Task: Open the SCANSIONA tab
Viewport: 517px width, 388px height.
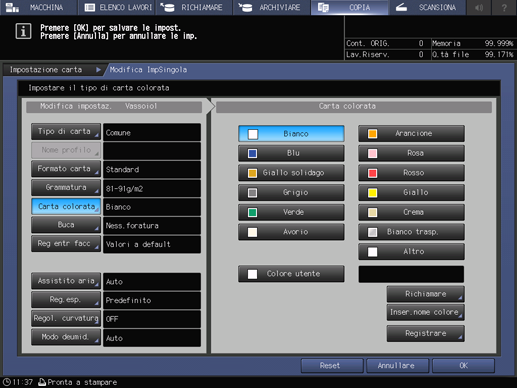Action: (x=427, y=7)
